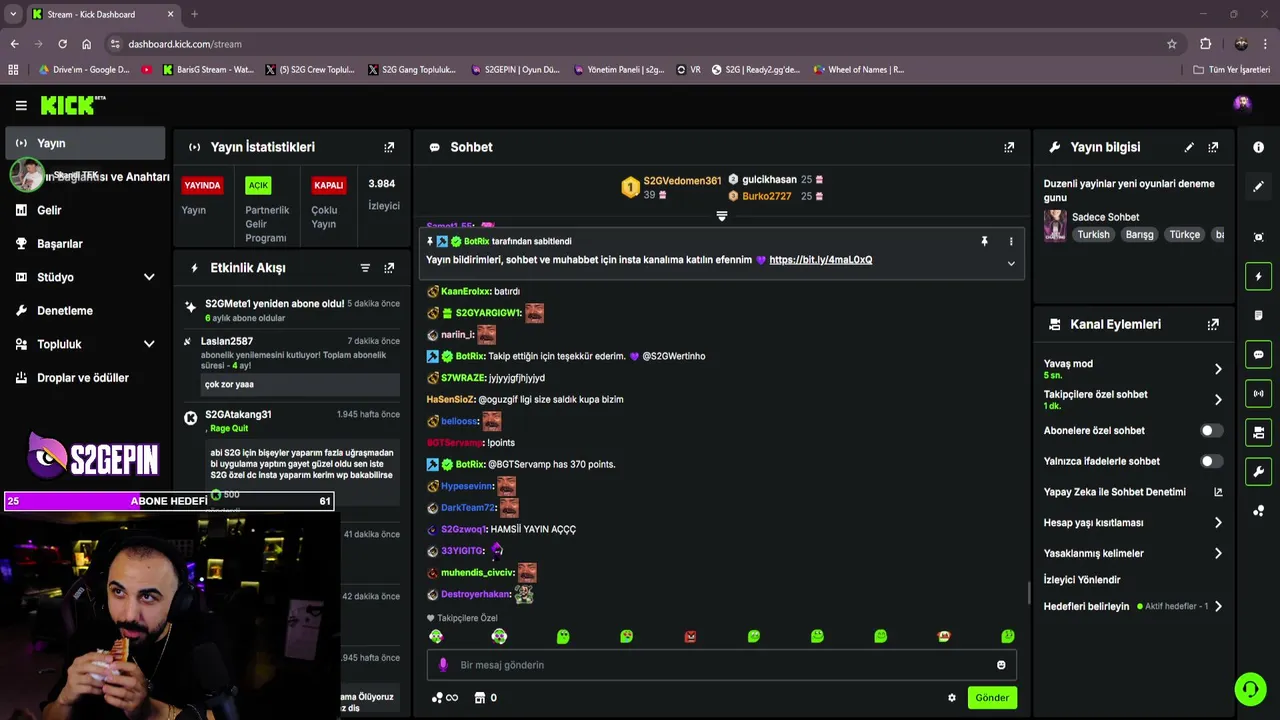Open pinned message three-dot menu
The height and width of the screenshot is (720, 1280).
pyautogui.click(x=1011, y=241)
